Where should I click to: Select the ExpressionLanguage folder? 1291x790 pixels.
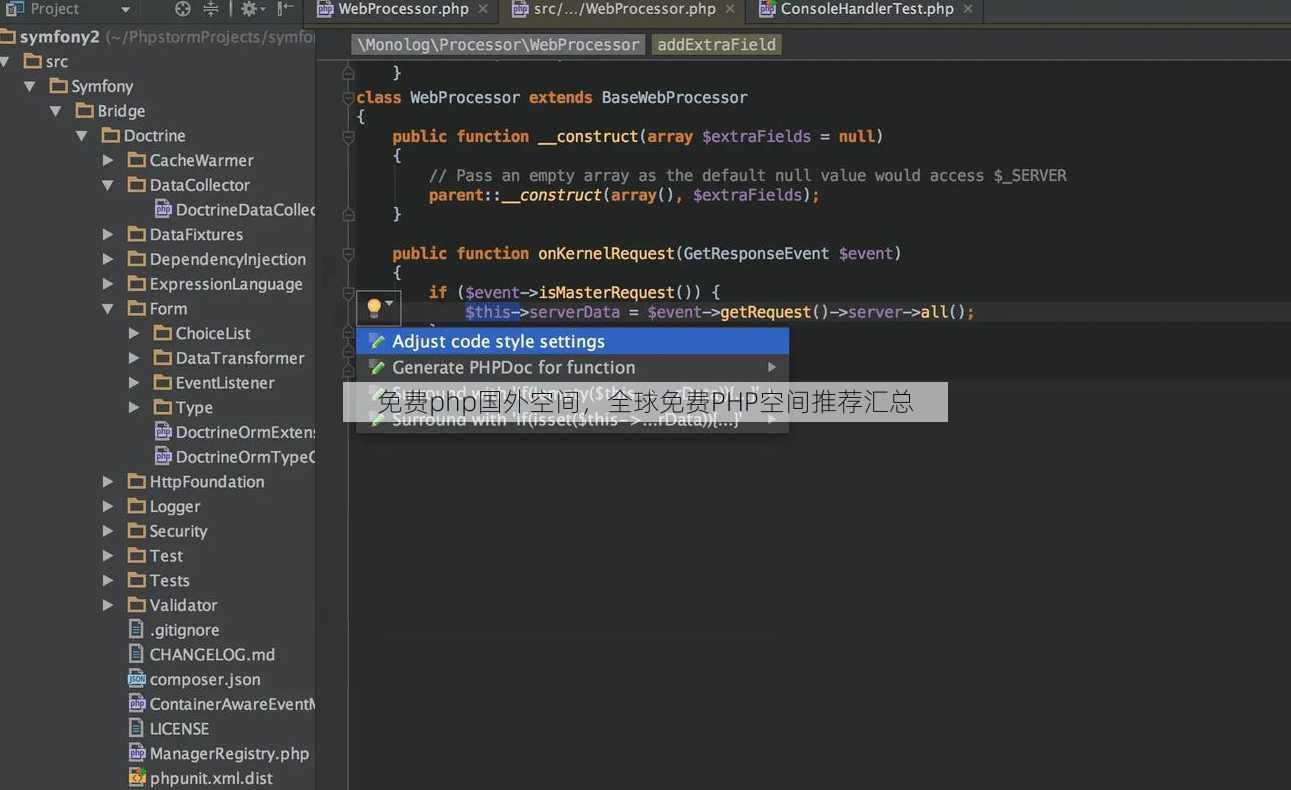click(226, 284)
